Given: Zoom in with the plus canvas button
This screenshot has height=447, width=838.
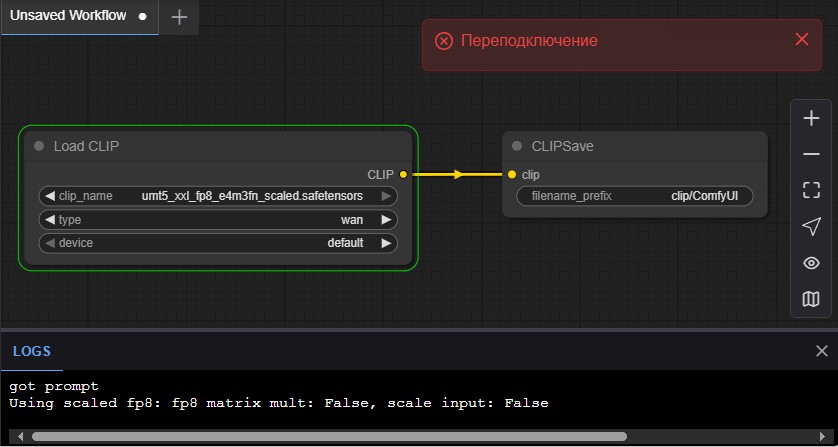Looking at the screenshot, I should 811,118.
